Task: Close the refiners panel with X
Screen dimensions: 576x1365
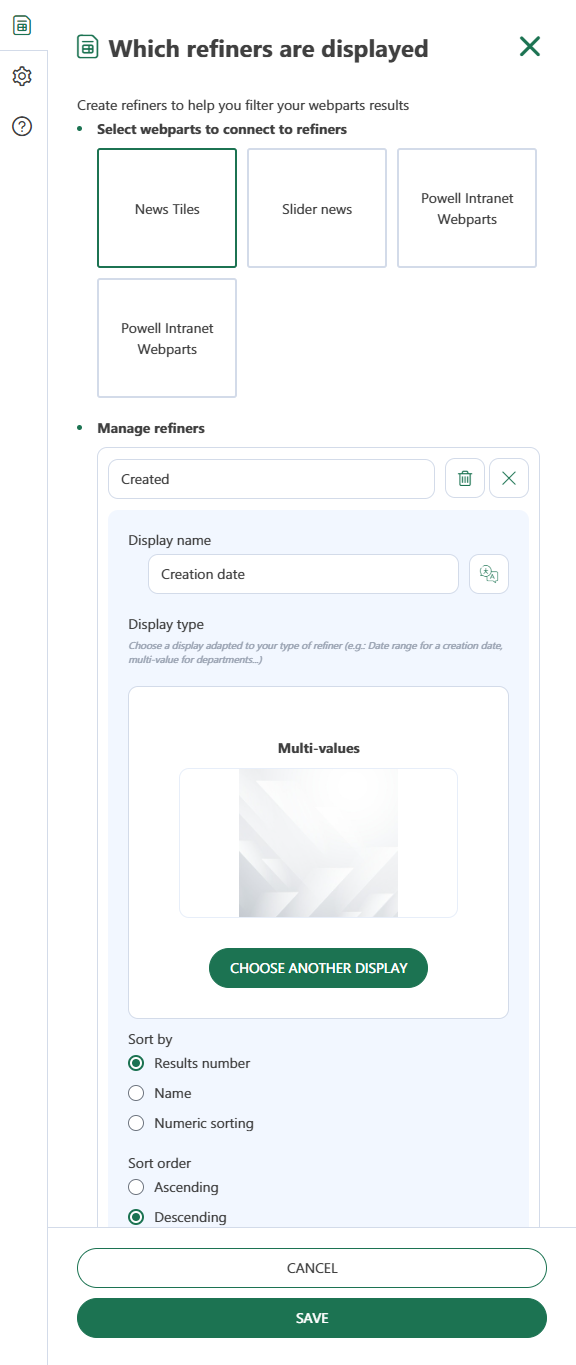Action: click(x=530, y=45)
